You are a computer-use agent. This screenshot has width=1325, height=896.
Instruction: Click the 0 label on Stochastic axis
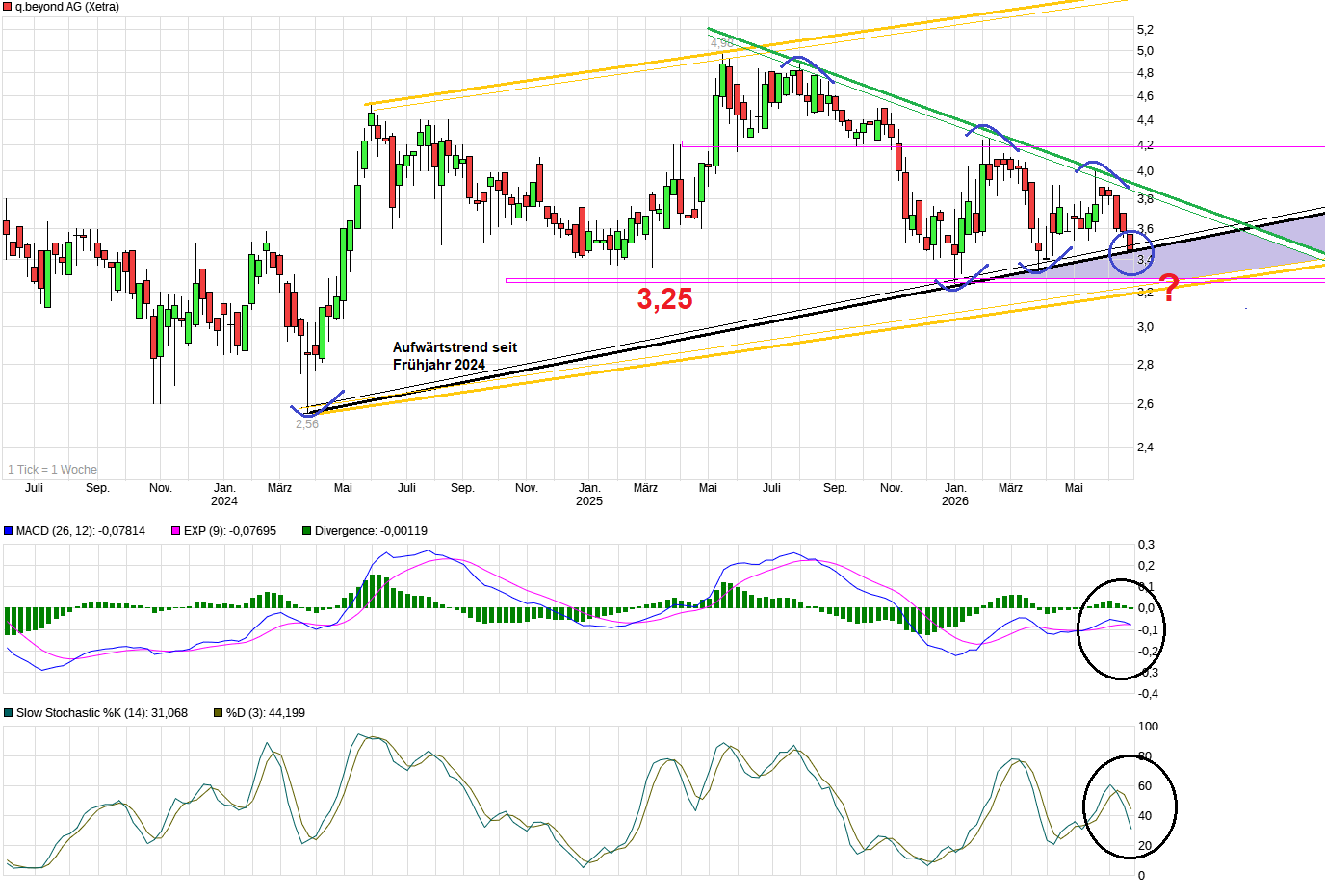[1142, 876]
